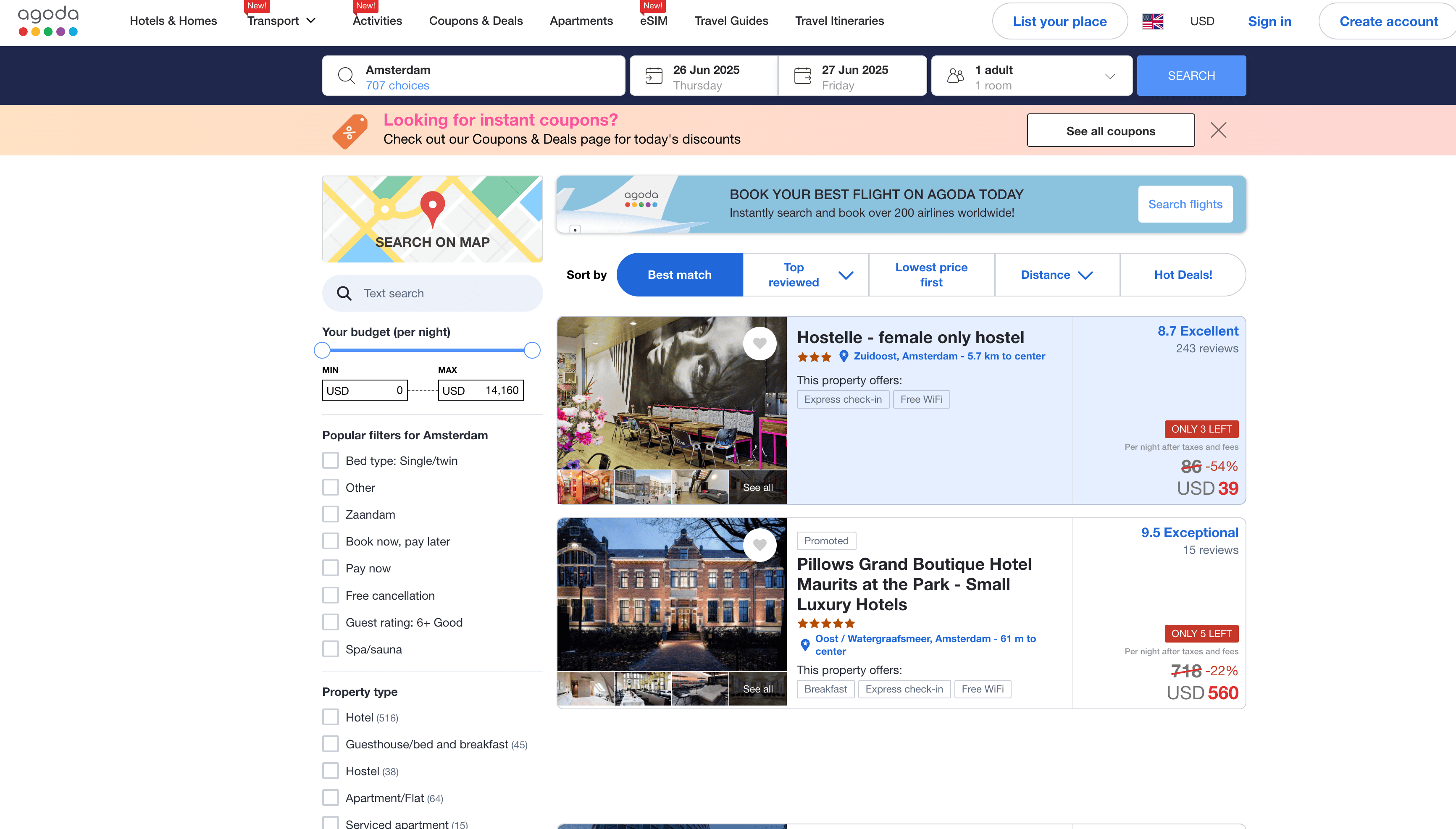Open Hostelle main dining room photo
Image resolution: width=1456 pixels, height=829 pixels.
(x=672, y=393)
